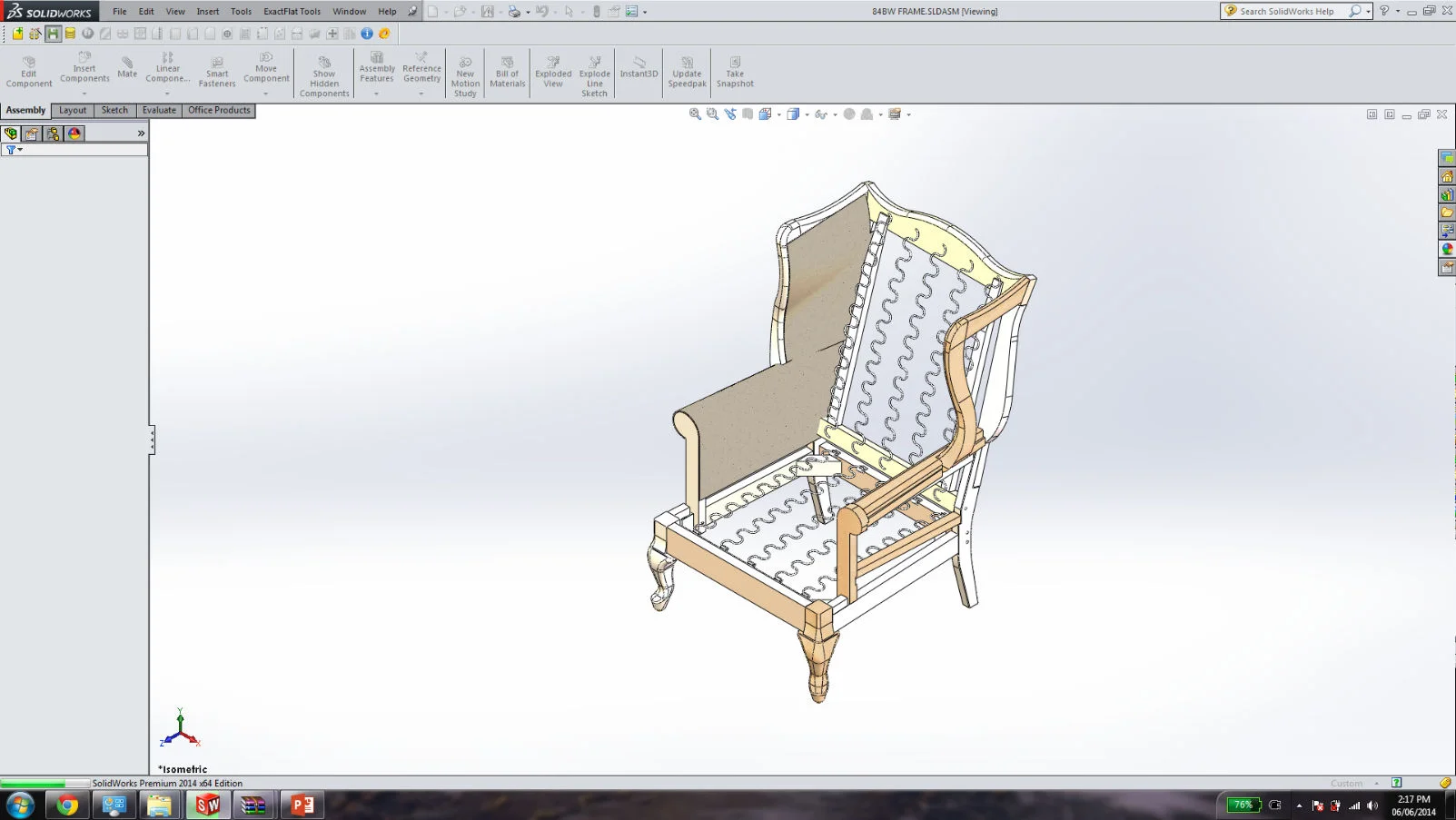Expand the Display Style dropdown

click(807, 114)
